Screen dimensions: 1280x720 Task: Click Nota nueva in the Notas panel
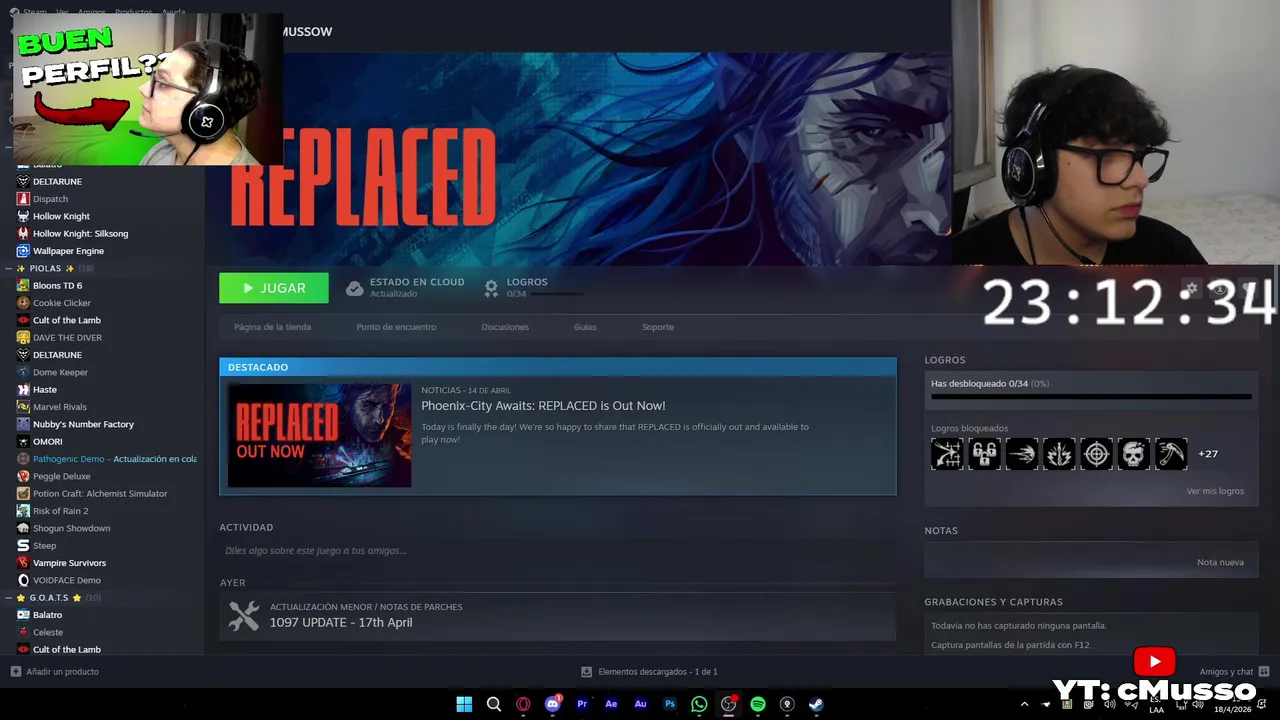click(x=1220, y=562)
